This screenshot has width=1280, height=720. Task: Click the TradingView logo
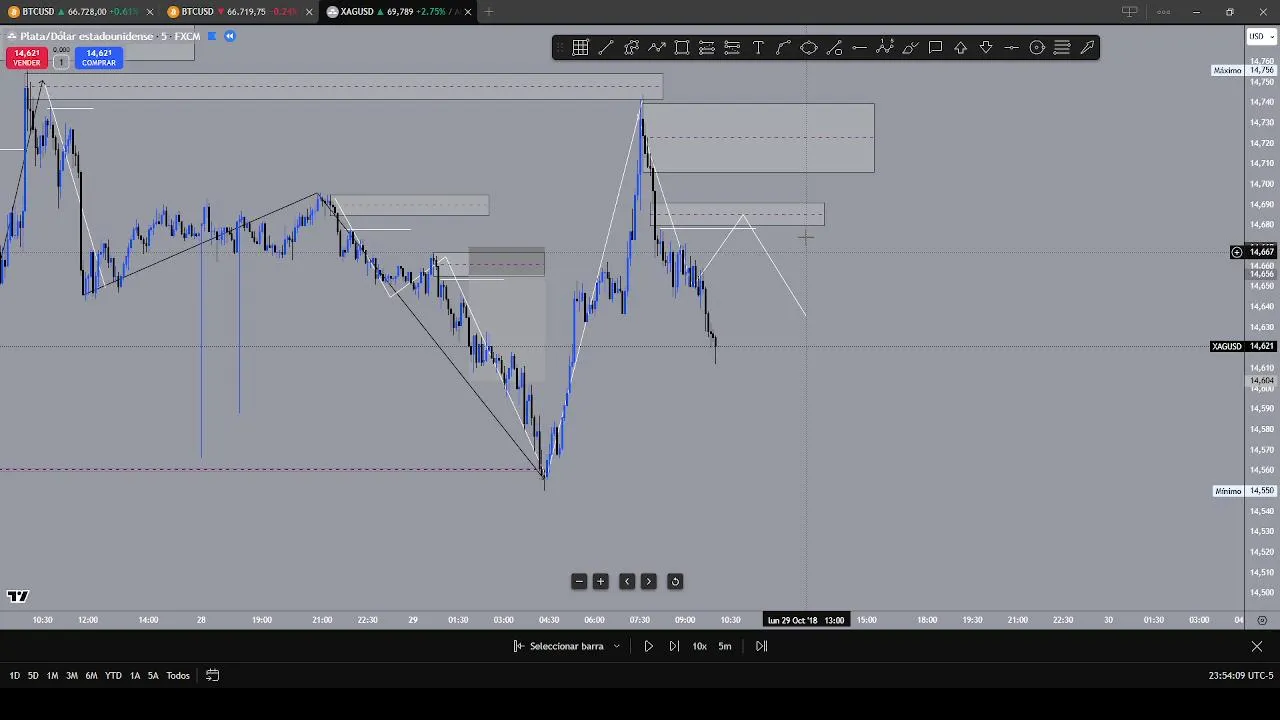tap(17, 596)
